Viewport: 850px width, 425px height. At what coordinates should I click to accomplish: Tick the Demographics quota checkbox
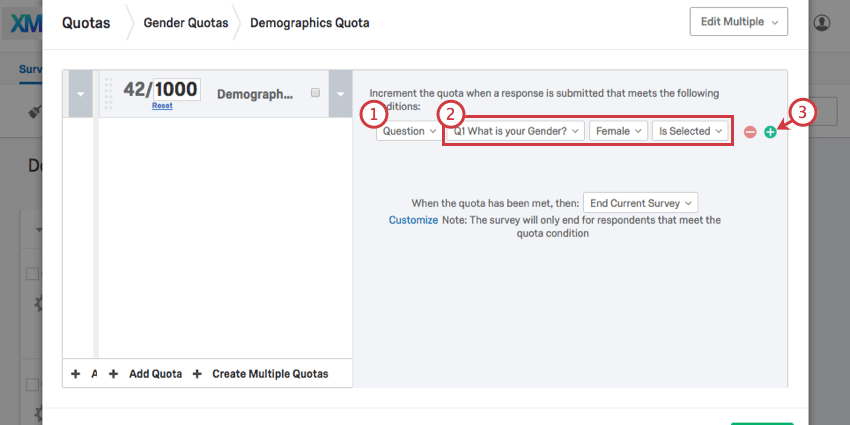[315, 93]
